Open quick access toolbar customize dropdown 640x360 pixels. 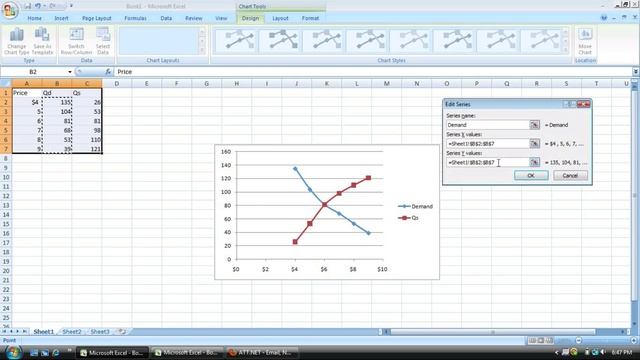coord(71,6)
